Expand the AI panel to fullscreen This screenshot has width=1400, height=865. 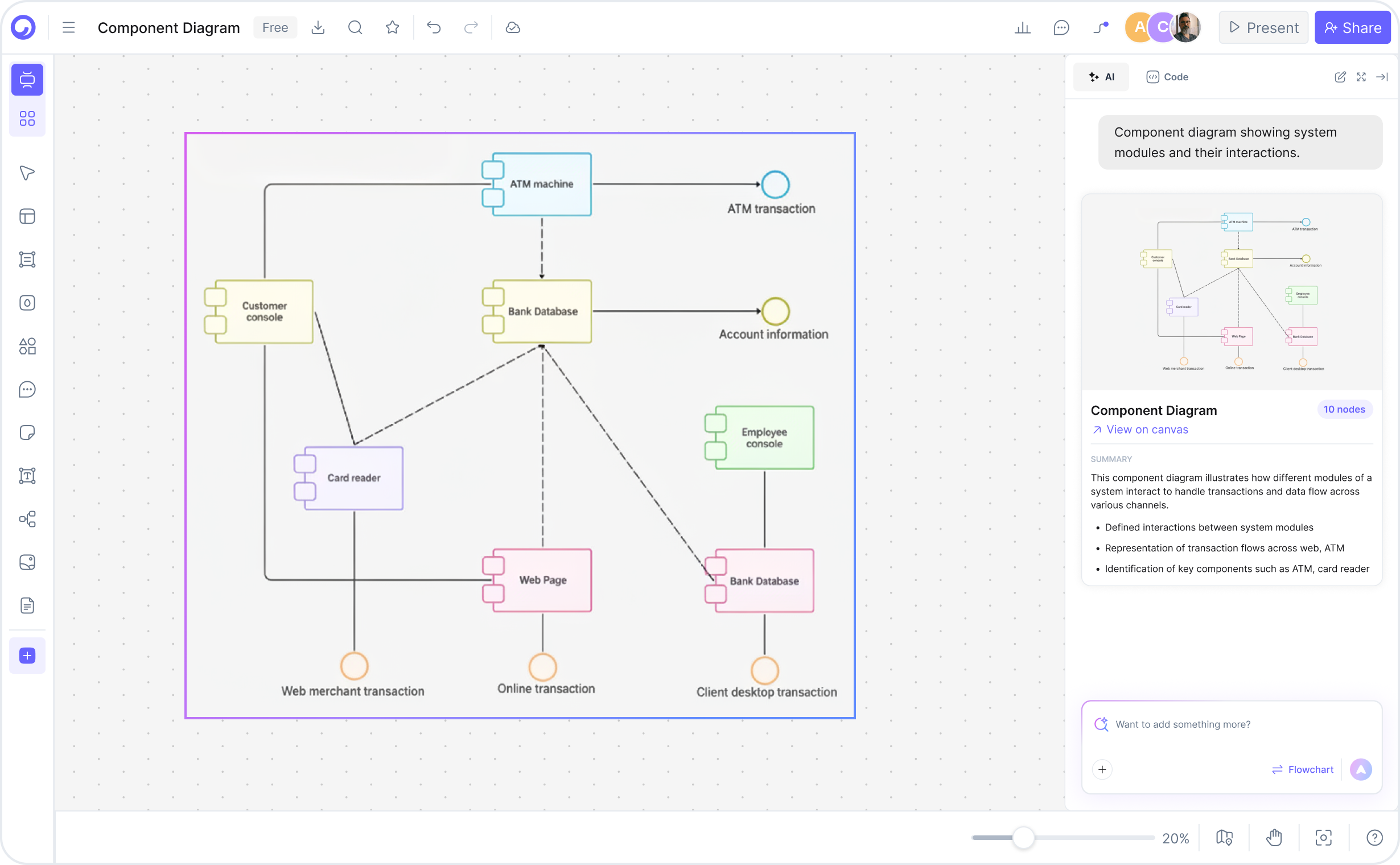[x=1362, y=77]
